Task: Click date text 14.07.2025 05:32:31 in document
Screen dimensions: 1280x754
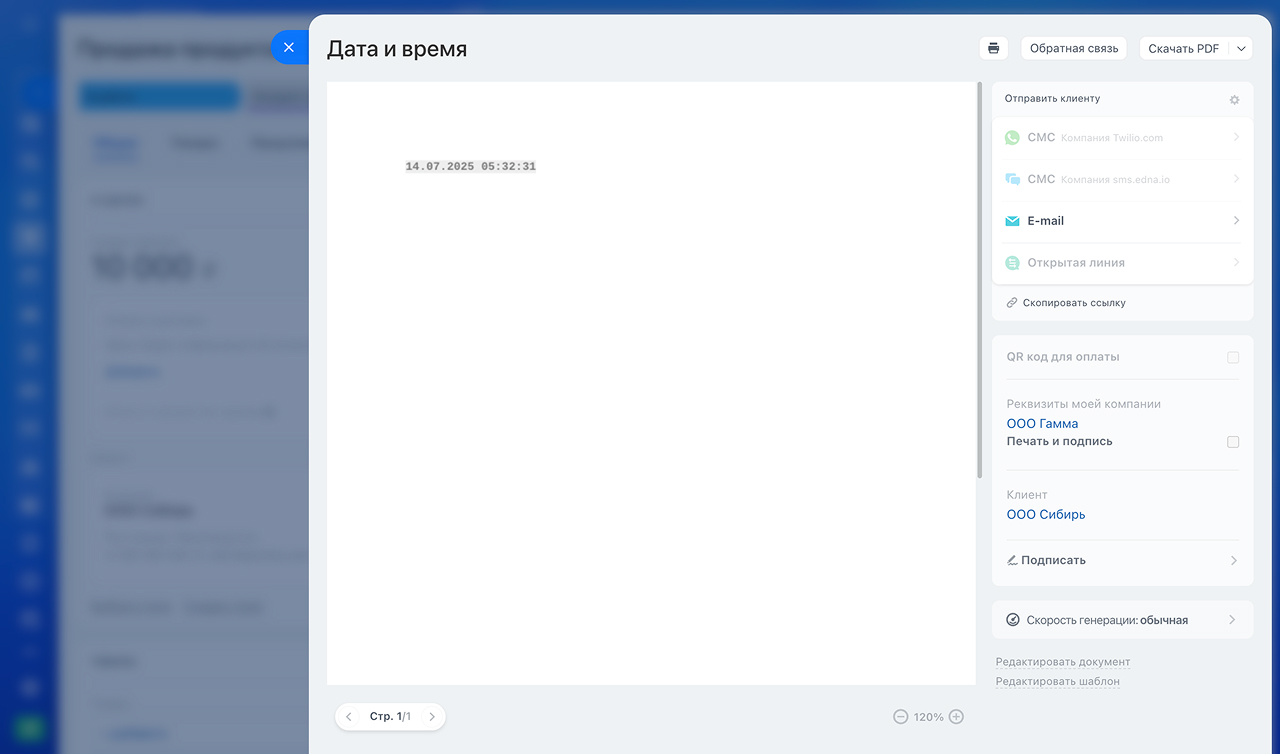Action: click(x=471, y=167)
